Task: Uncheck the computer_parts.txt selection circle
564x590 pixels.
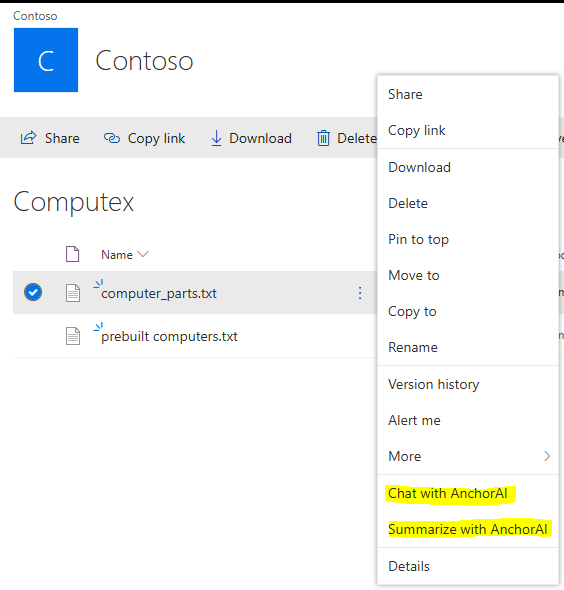Action: pyautogui.click(x=33, y=292)
